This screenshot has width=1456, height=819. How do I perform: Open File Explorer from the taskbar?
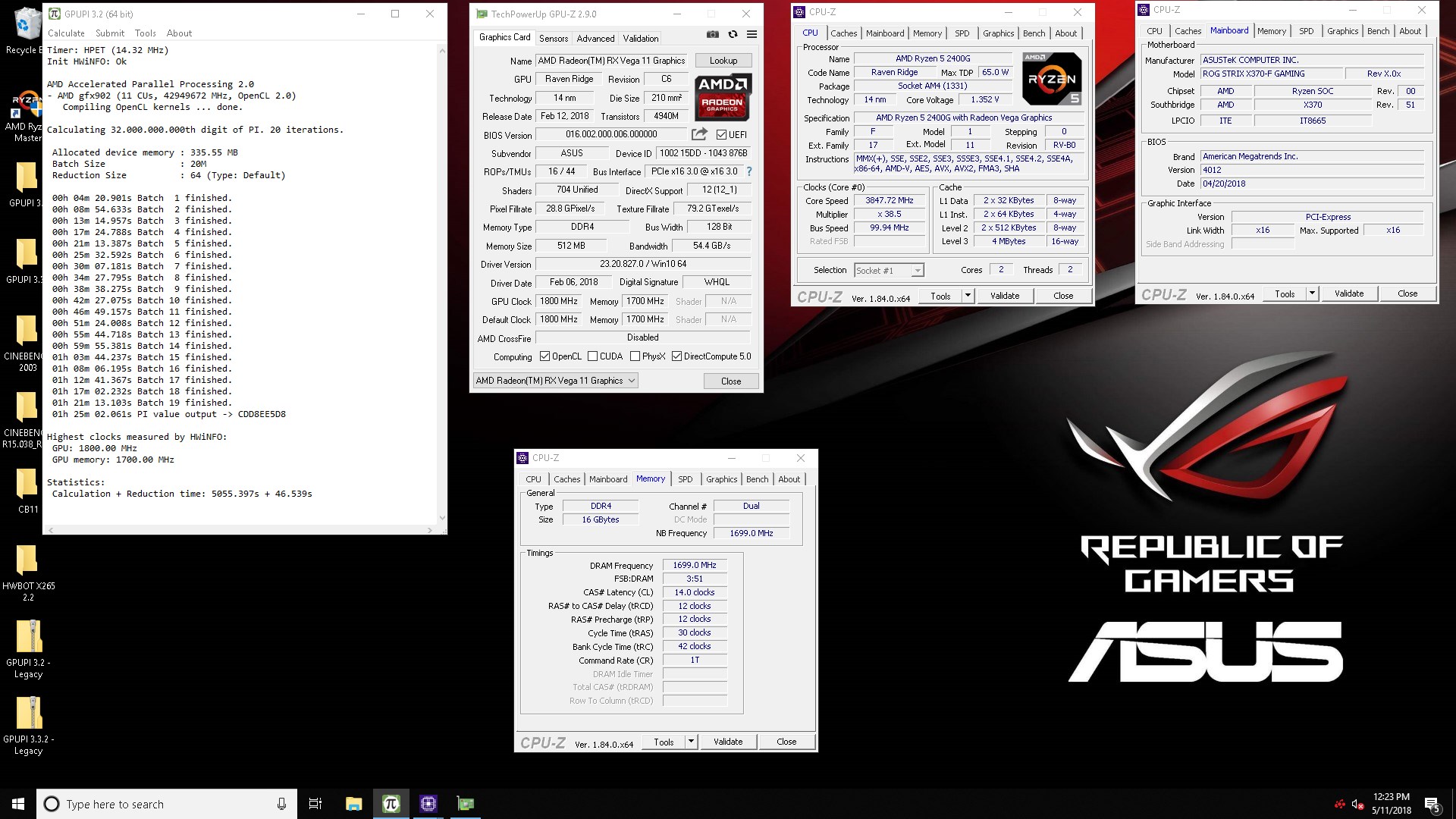(x=353, y=804)
